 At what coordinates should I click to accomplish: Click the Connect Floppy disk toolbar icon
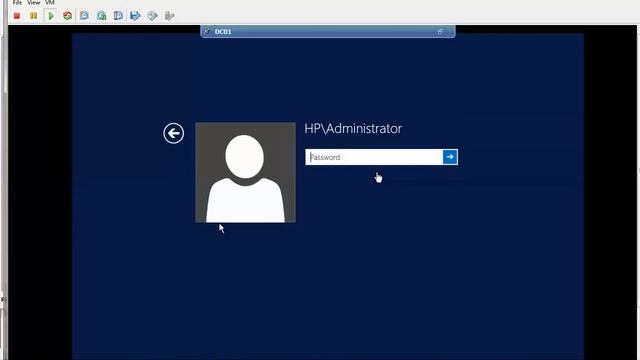coord(135,16)
